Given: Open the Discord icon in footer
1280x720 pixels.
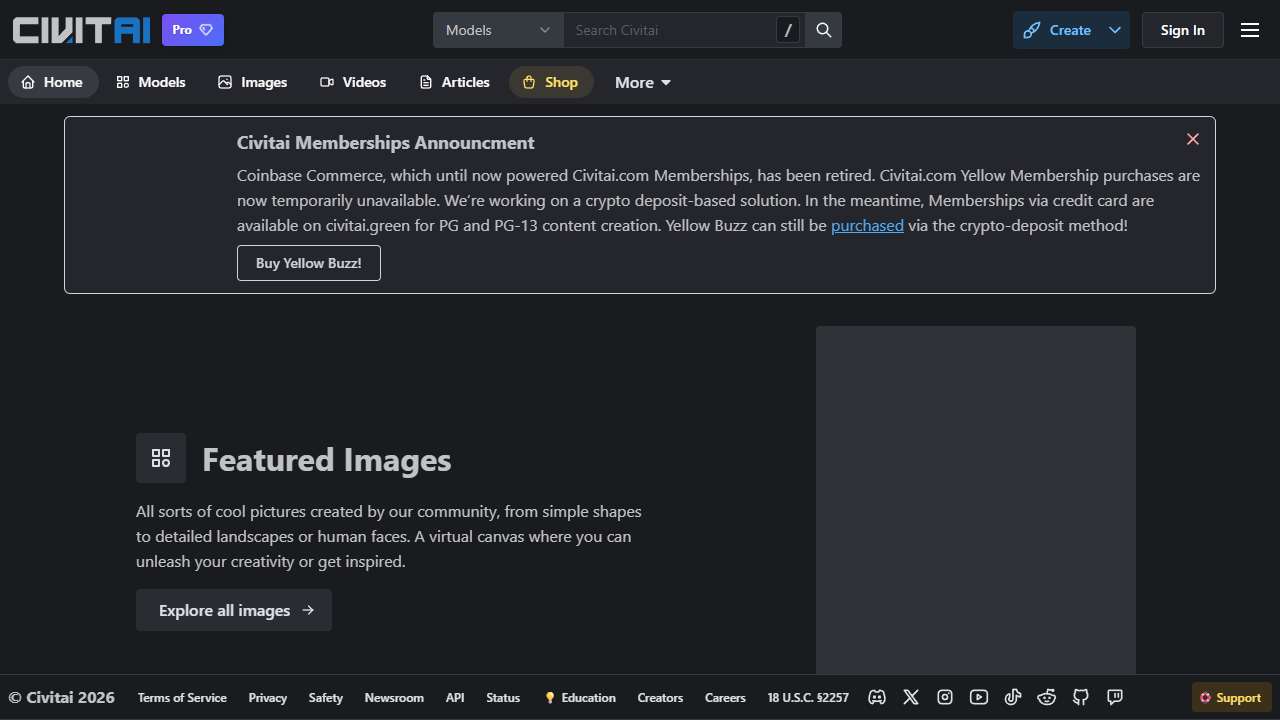Looking at the screenshot, I should (x=877, y=697).
